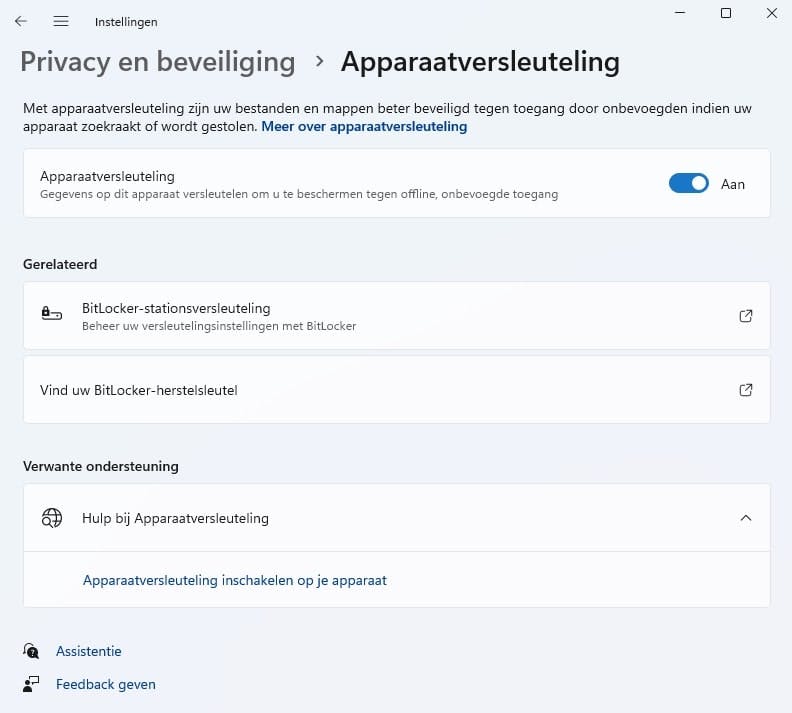The width and height of the screenshot is (792, 713).
Task: Turn off the Apparaatversleuteling toggle
Action: pyautogui.click(x=688, y=183)
